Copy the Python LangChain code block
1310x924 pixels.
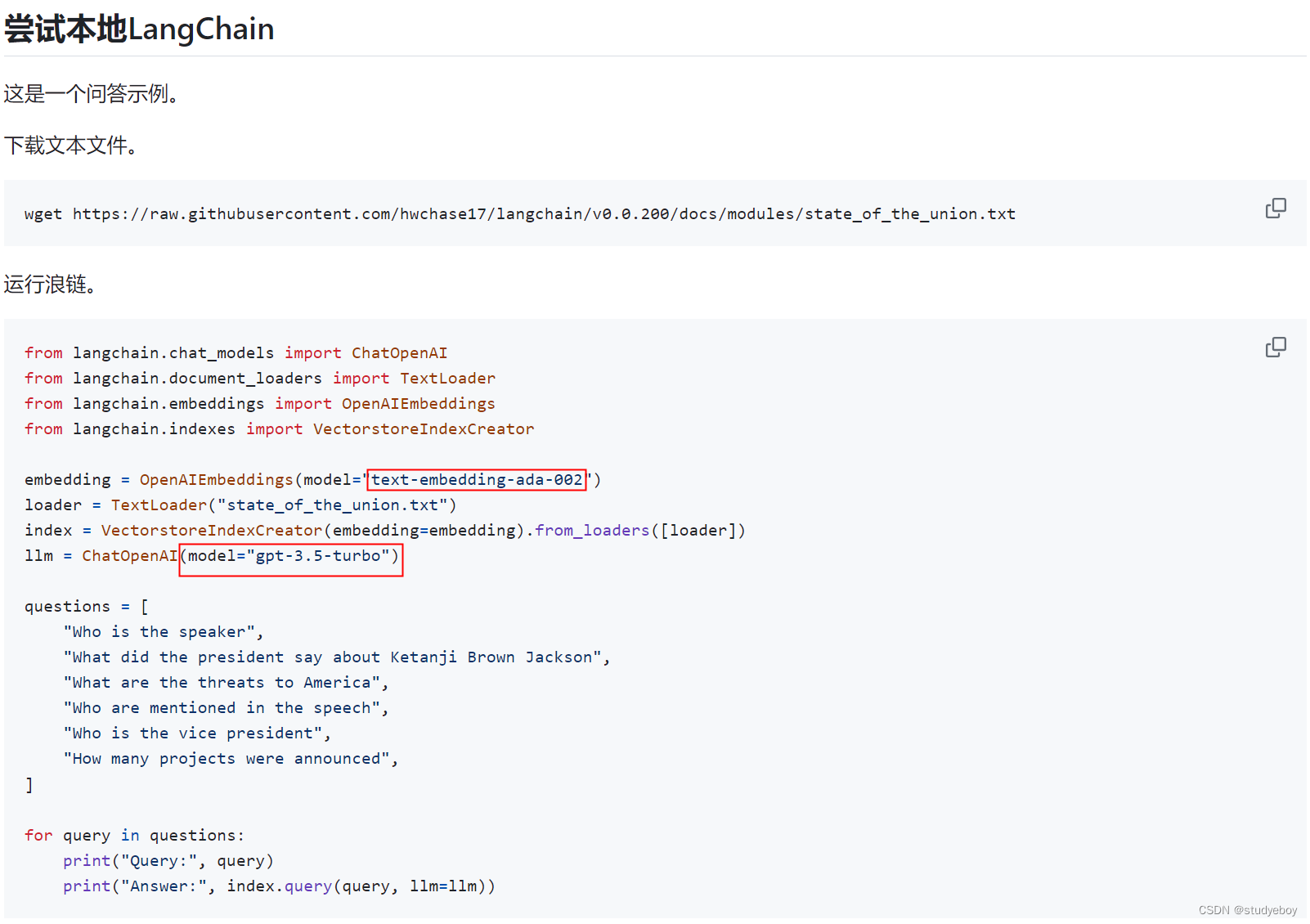(1275, 348)
